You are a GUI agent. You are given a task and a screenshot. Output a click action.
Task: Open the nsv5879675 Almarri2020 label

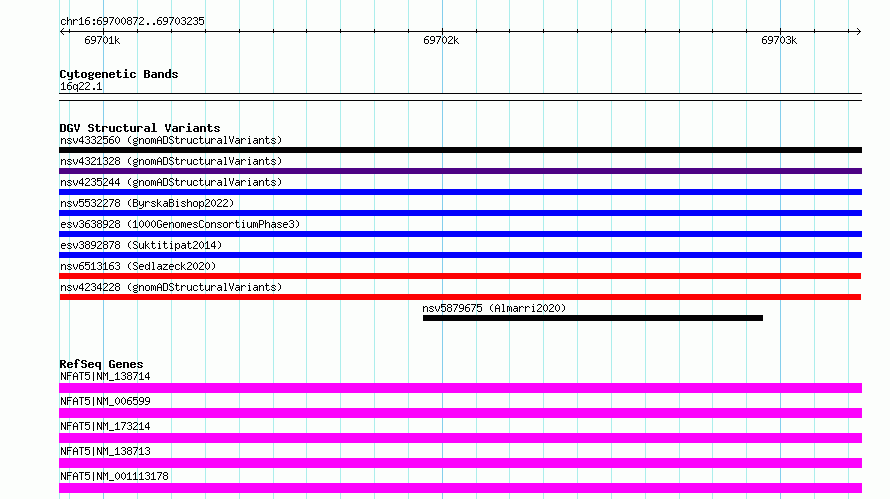[494, 308]
